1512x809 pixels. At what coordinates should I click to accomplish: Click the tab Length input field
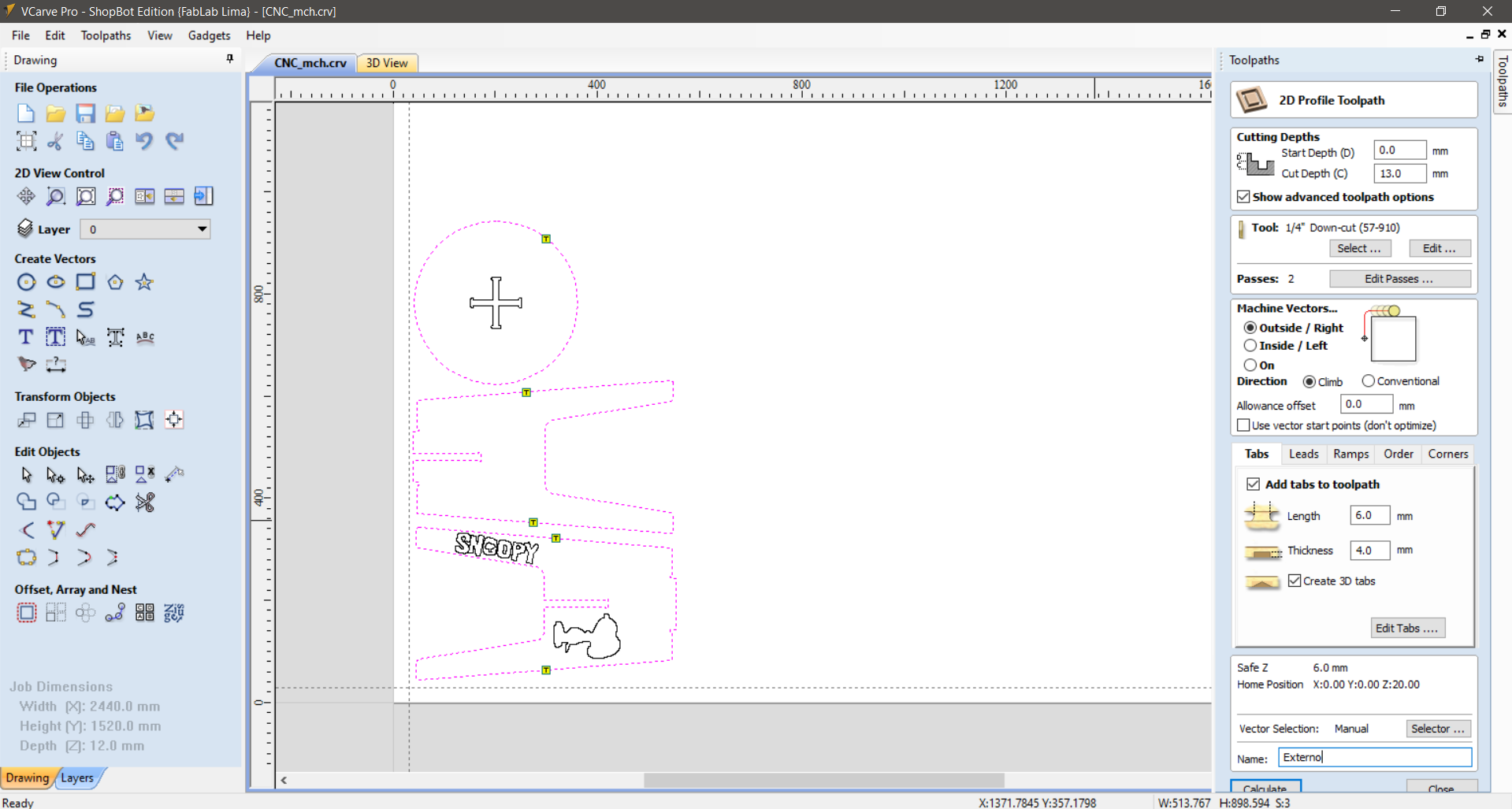pos(1369,515)
